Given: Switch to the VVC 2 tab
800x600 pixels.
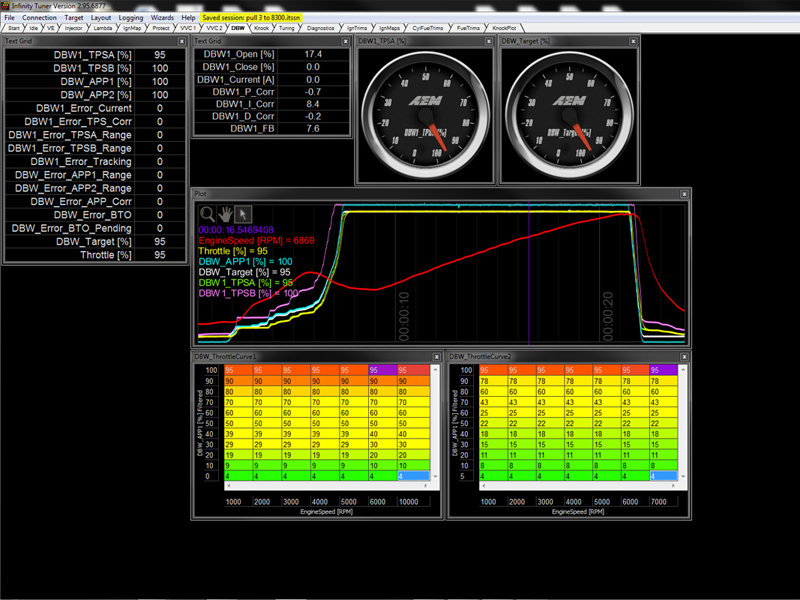Looking at the screenshot, I should pos(214,28).
